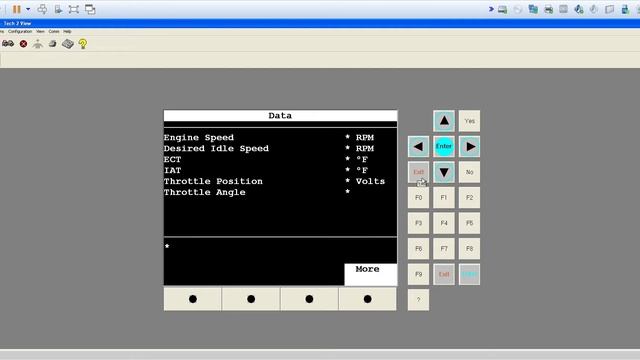Click the F3 function key
This screenshot has height=360, width=640.
click(x=418, y=223)
